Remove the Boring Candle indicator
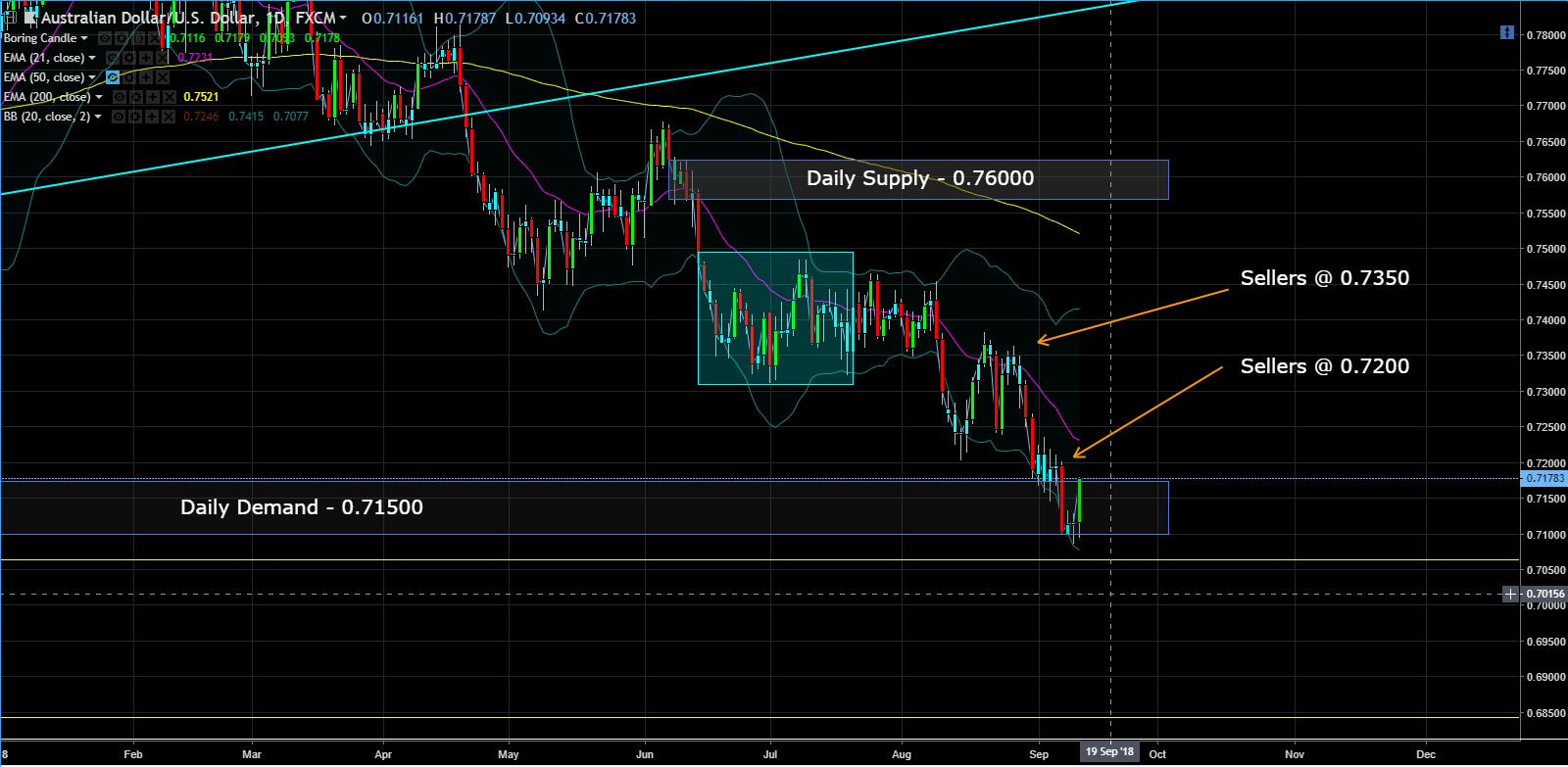Image resolution: width=1568 pixels, height=767 pixels. click(x=154, y=38)
